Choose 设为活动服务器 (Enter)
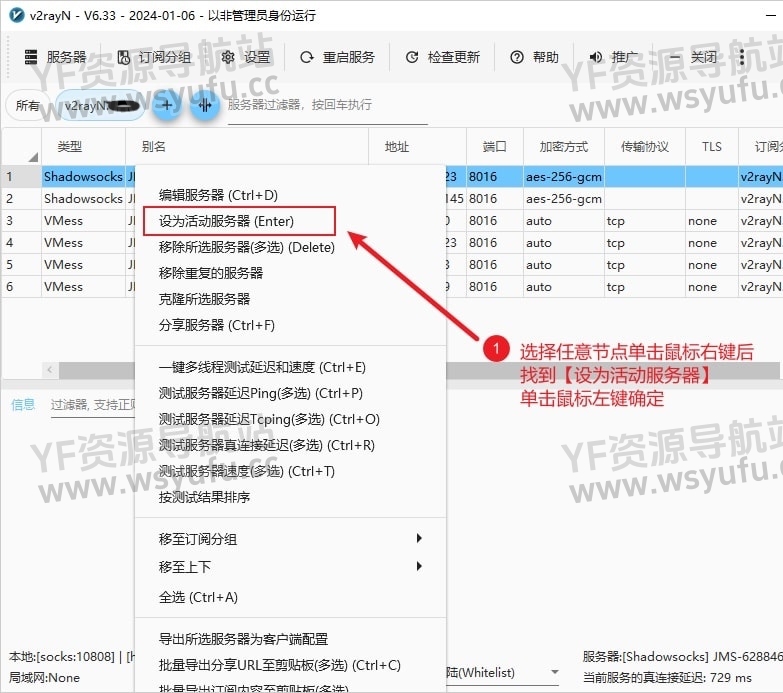783x693 pixels. 290,221
